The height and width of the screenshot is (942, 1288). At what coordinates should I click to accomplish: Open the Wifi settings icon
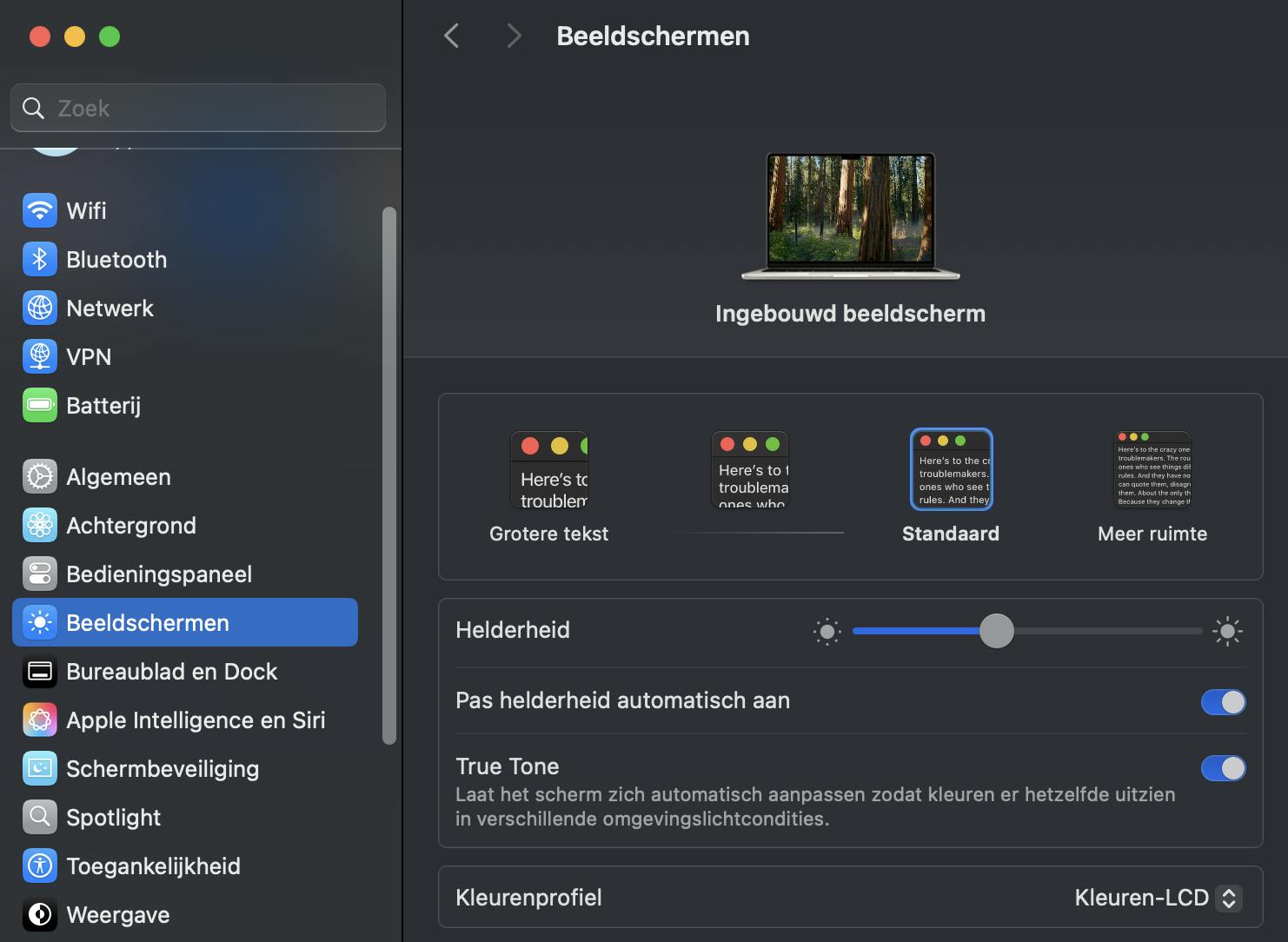[40, 210]
